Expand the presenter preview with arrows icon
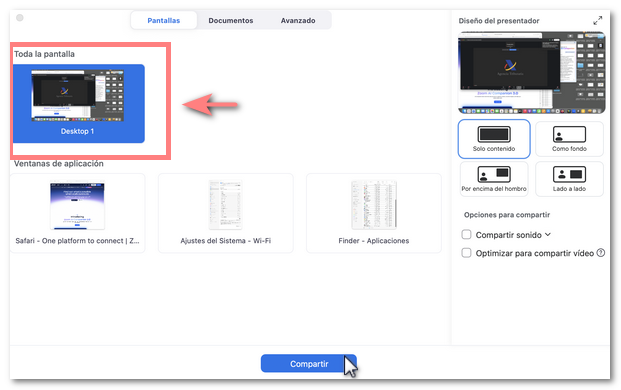This screenshot has height=390, width=621. [x=597, y=21]
